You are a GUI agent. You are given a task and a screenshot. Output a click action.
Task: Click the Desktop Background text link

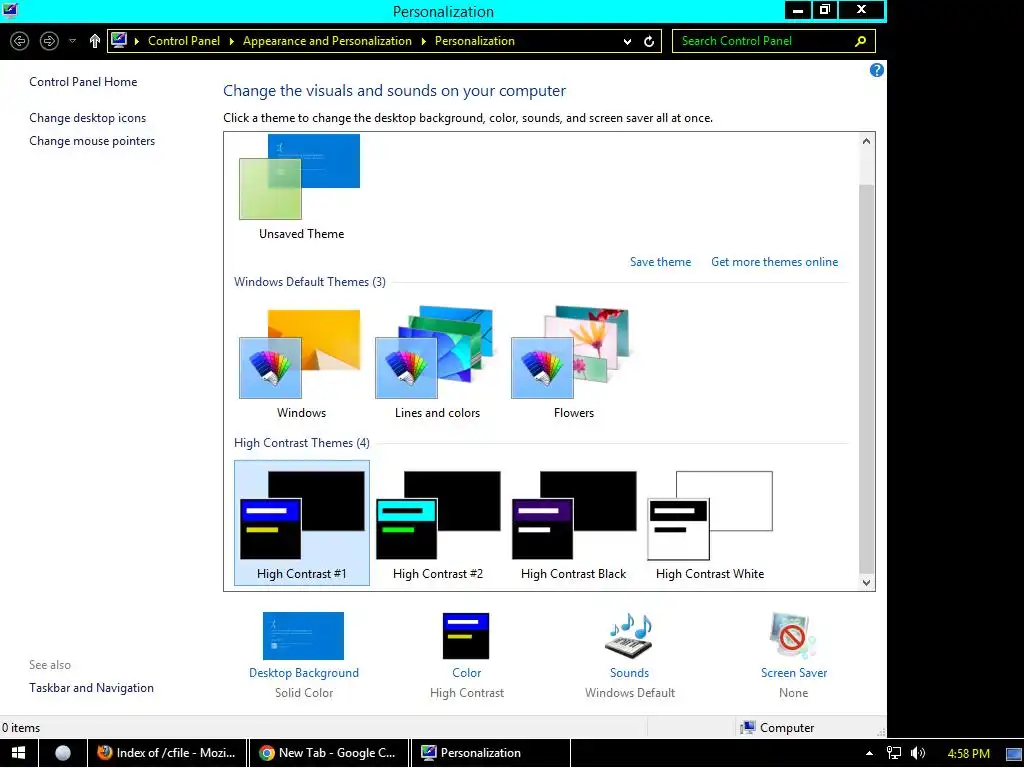pyautogui.click(x=304, y=673)
